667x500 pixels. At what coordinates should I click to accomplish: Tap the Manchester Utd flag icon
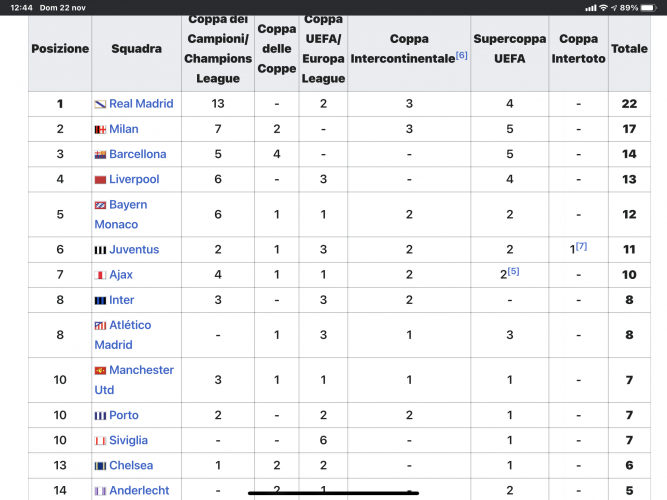click(100, 371)
